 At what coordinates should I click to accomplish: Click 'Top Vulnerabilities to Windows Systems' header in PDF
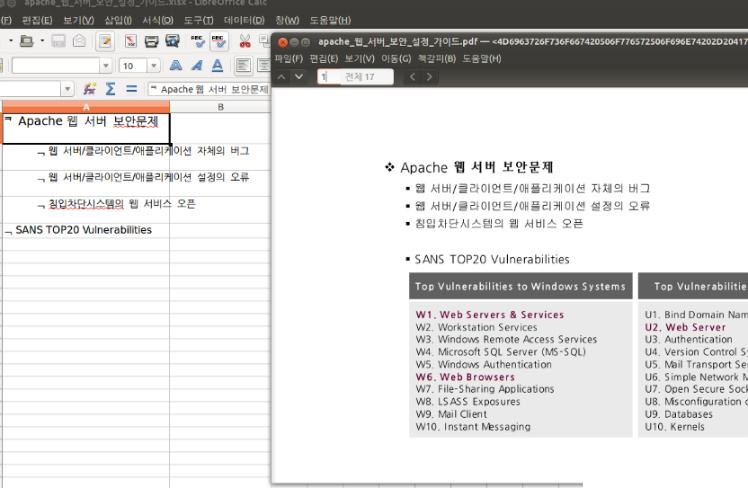pyautogui.click(x=520, y=286)
